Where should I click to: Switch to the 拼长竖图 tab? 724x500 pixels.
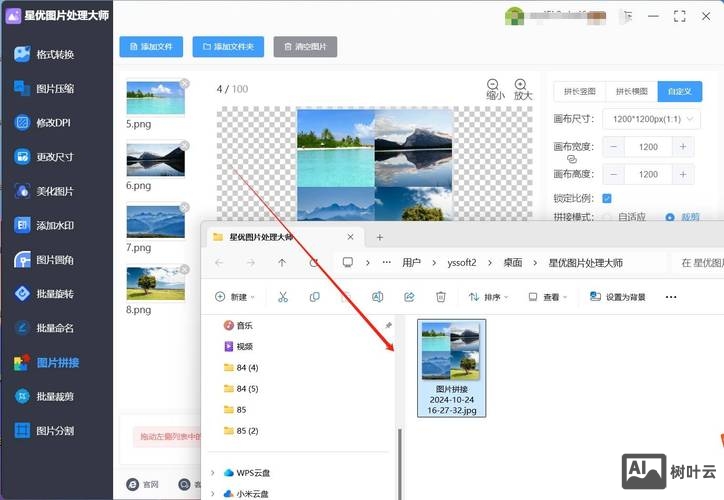[579, 91]
